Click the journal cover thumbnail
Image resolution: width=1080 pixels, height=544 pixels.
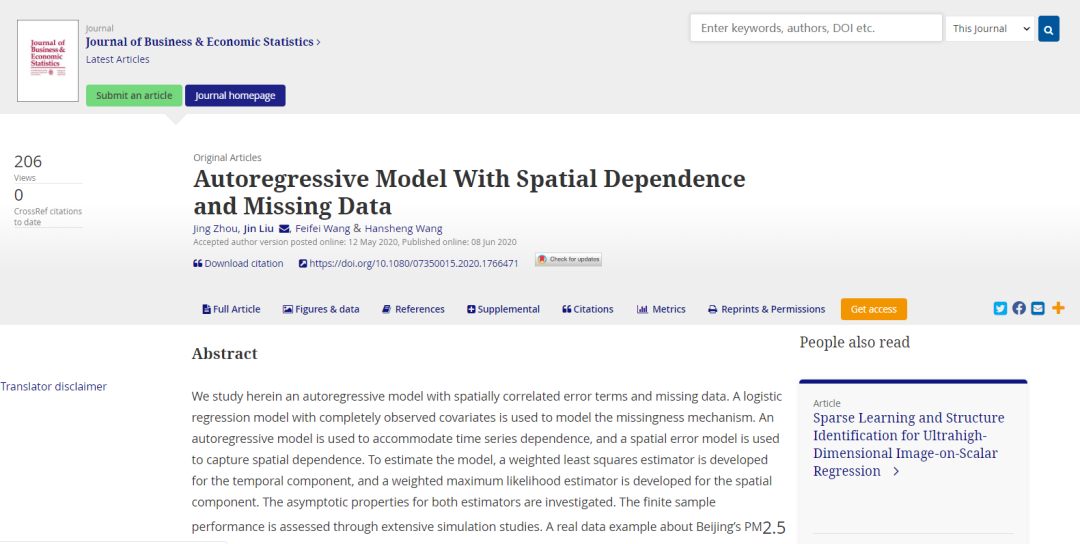(x=47, y=63)
